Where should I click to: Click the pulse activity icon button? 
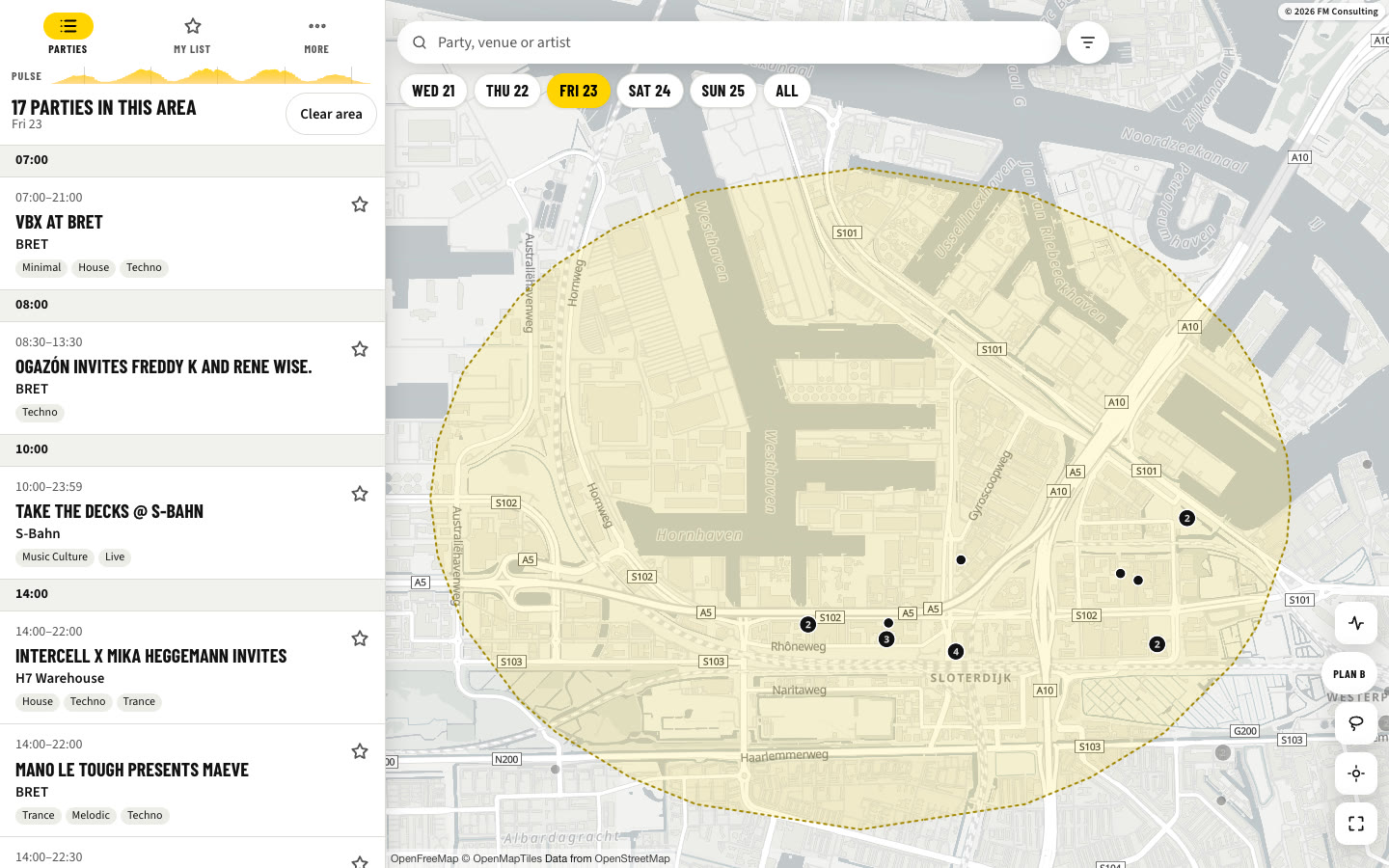(1355, 623)
